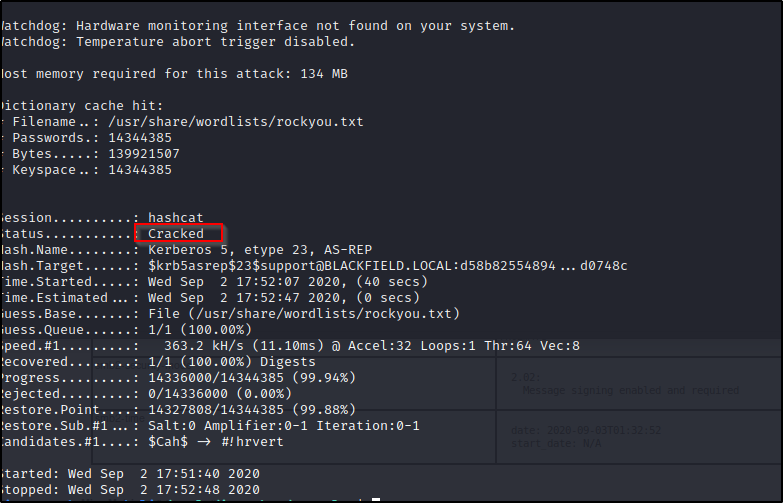Click the rockyou.txt path on the Filename line
This screenshot has height=503, width=783.
click(x=236, y=122)
